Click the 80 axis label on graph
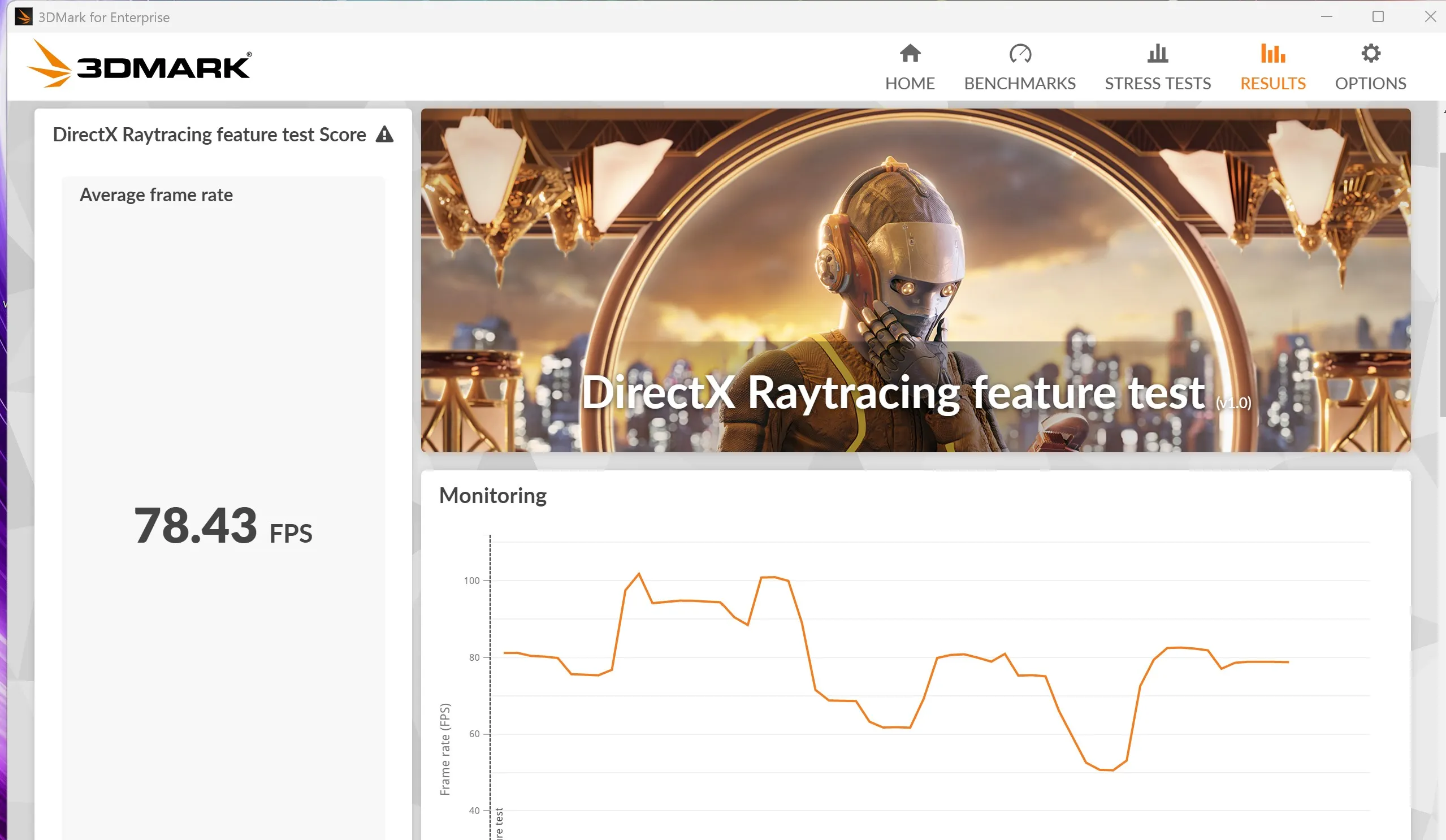 point(474,657)
